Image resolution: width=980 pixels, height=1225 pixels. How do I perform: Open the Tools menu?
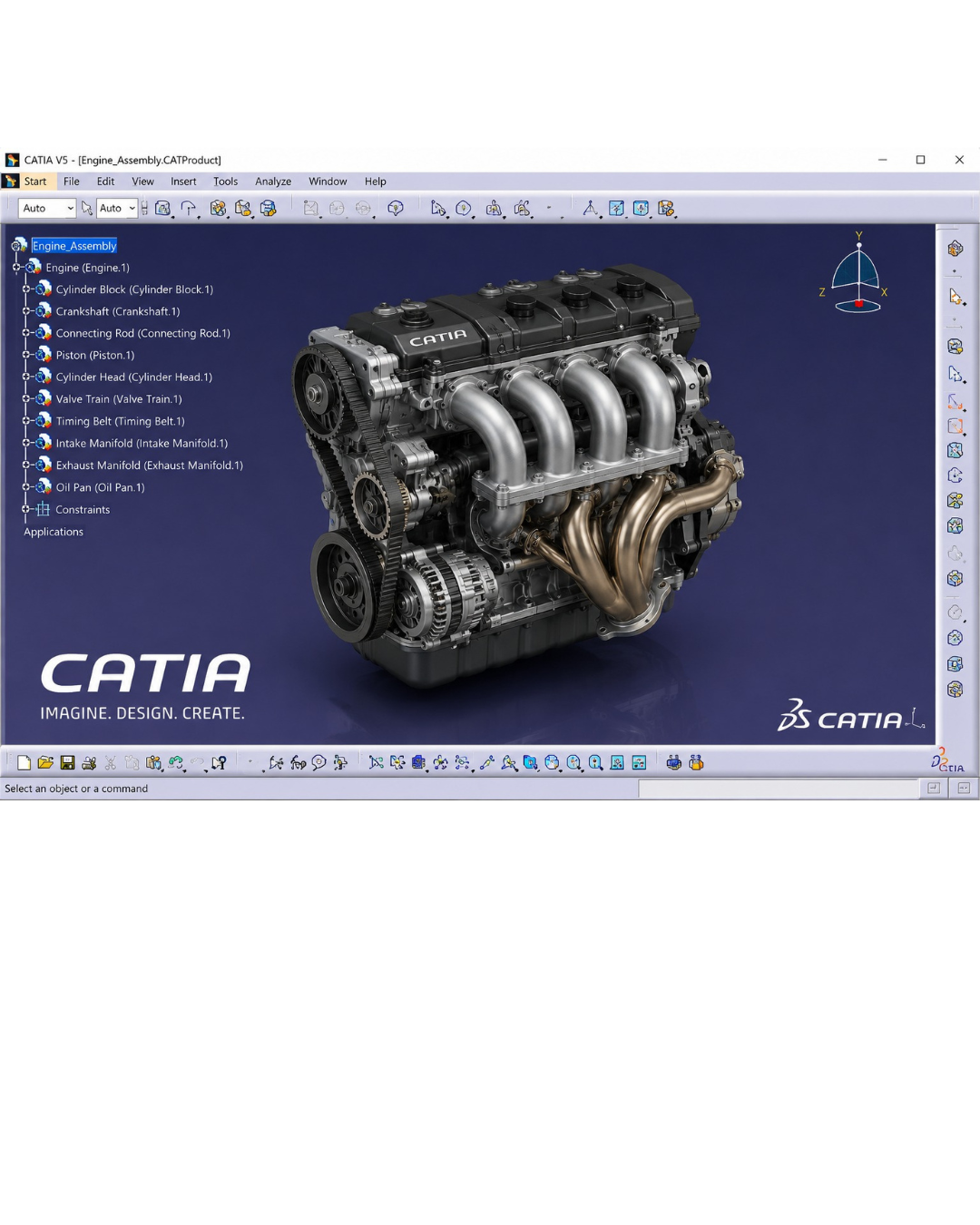[x=225, y=181]
